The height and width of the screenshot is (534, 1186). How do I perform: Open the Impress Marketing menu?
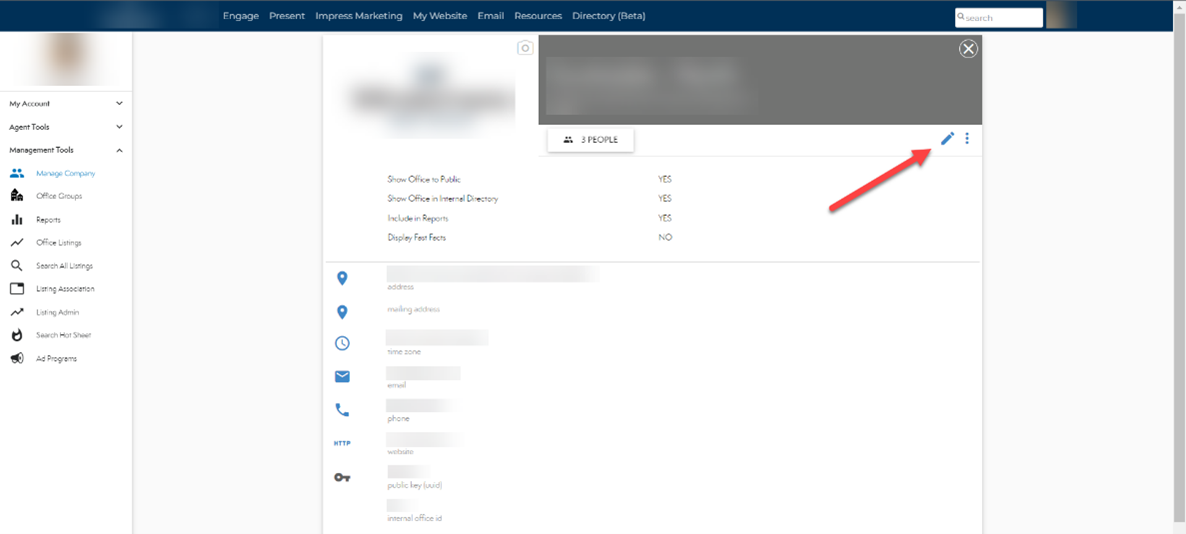[x=358, y=16]
